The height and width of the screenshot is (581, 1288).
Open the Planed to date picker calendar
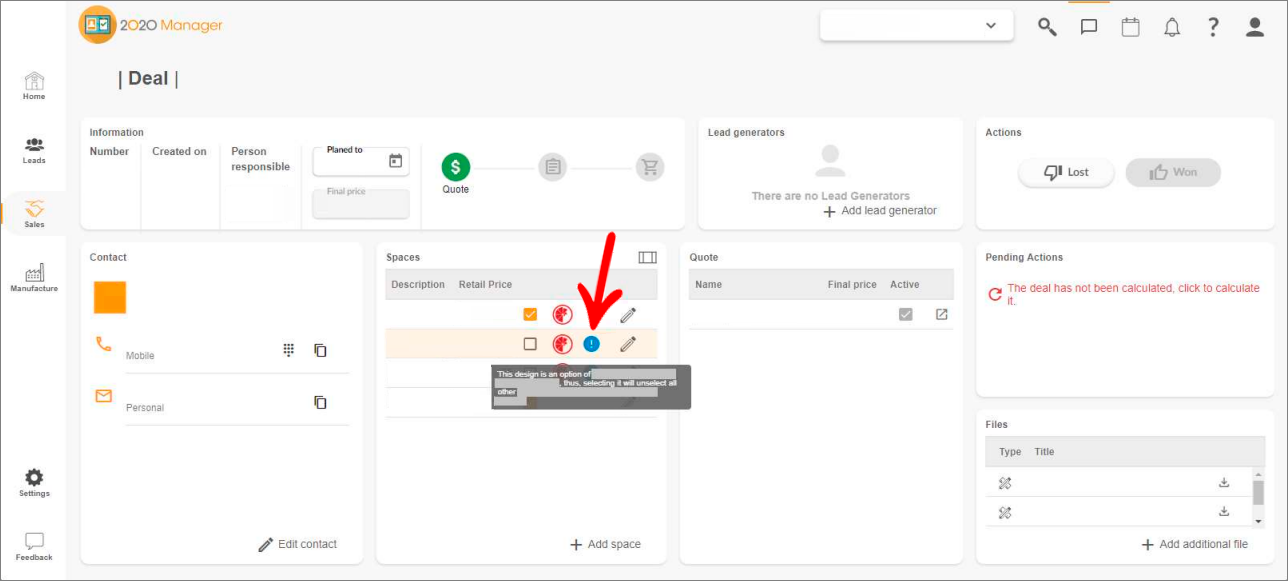pyautogui.click(x=395, y=161)
